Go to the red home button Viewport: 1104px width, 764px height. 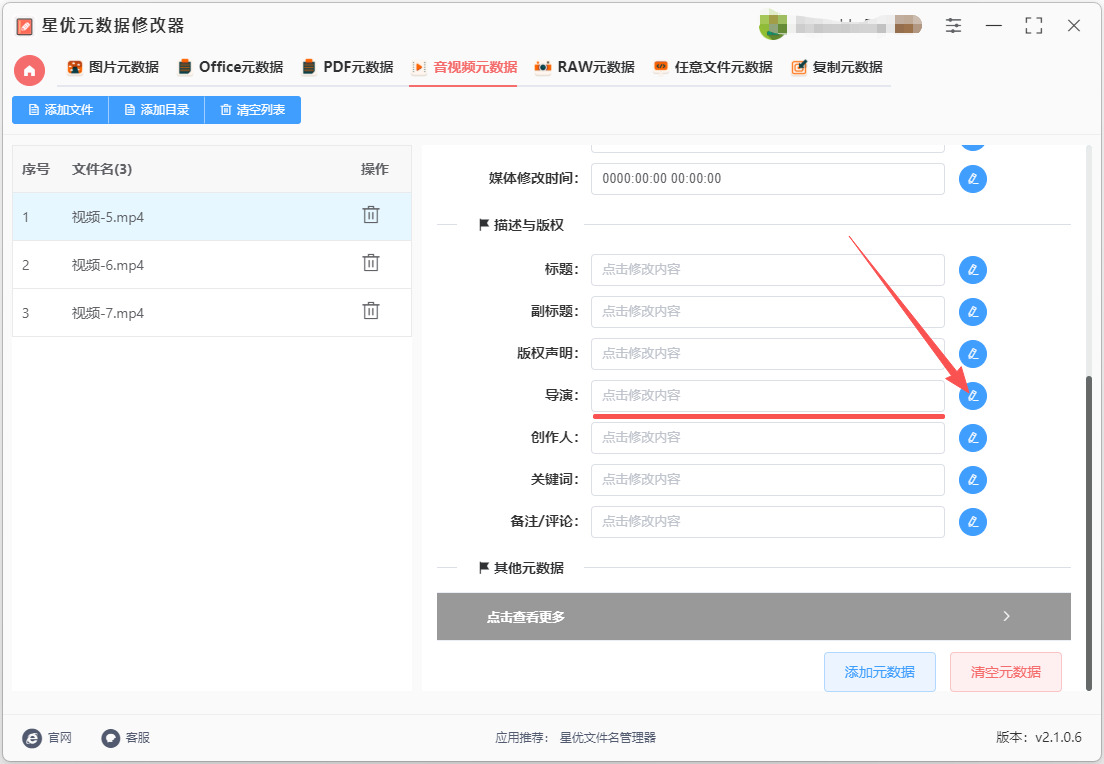click(30, 70)
